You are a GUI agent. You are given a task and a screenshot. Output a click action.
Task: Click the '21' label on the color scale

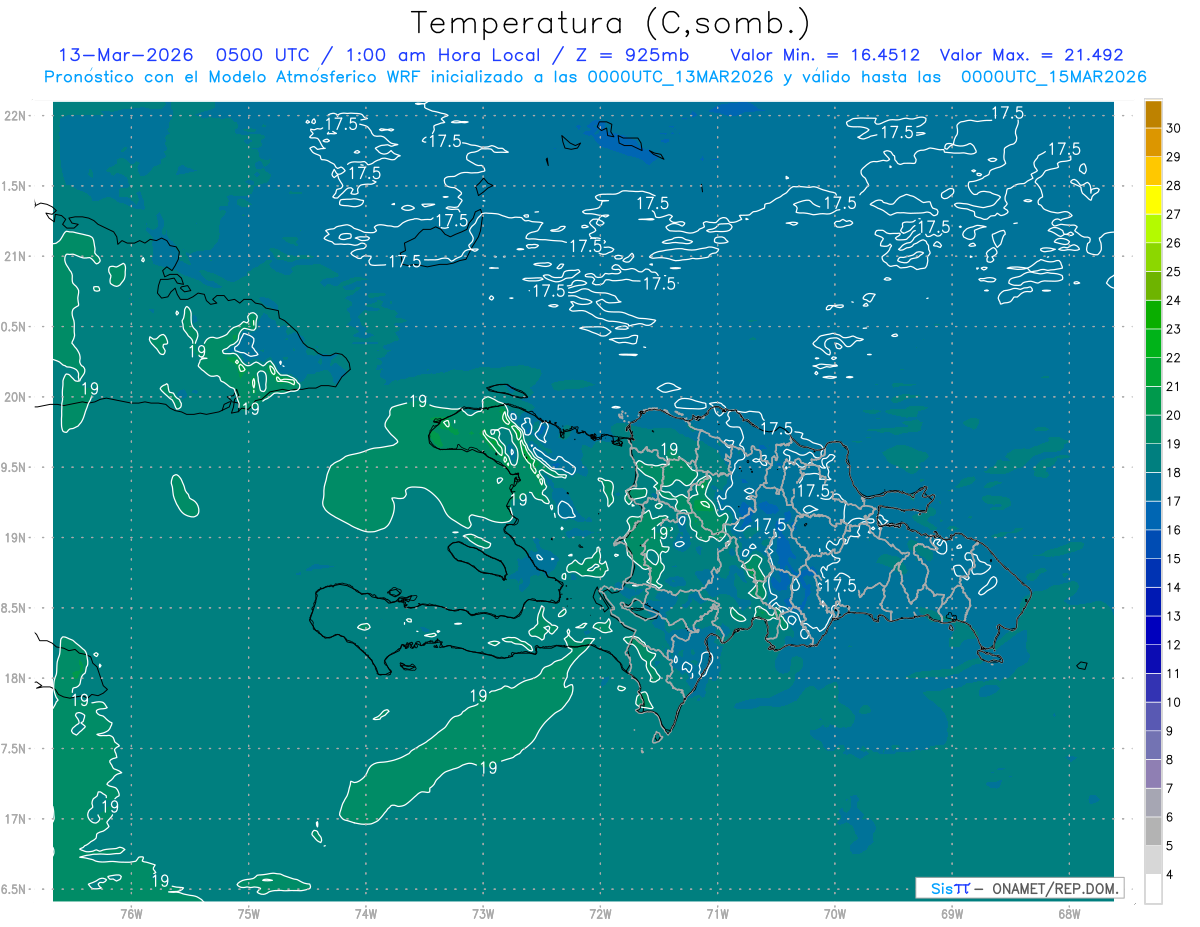(1175, 386)
